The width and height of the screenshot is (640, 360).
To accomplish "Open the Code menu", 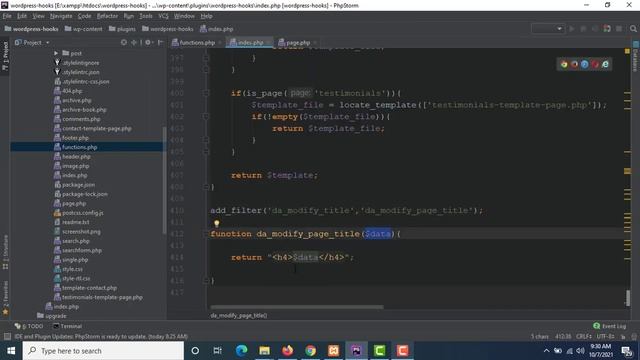I will point(84,16).
